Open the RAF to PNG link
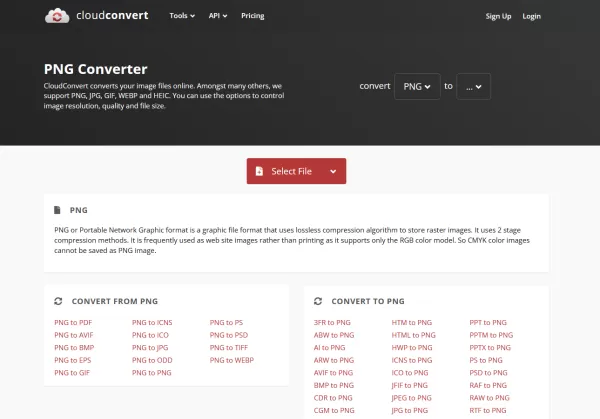This screenshot has width=600, height=419. click(488, 386)
